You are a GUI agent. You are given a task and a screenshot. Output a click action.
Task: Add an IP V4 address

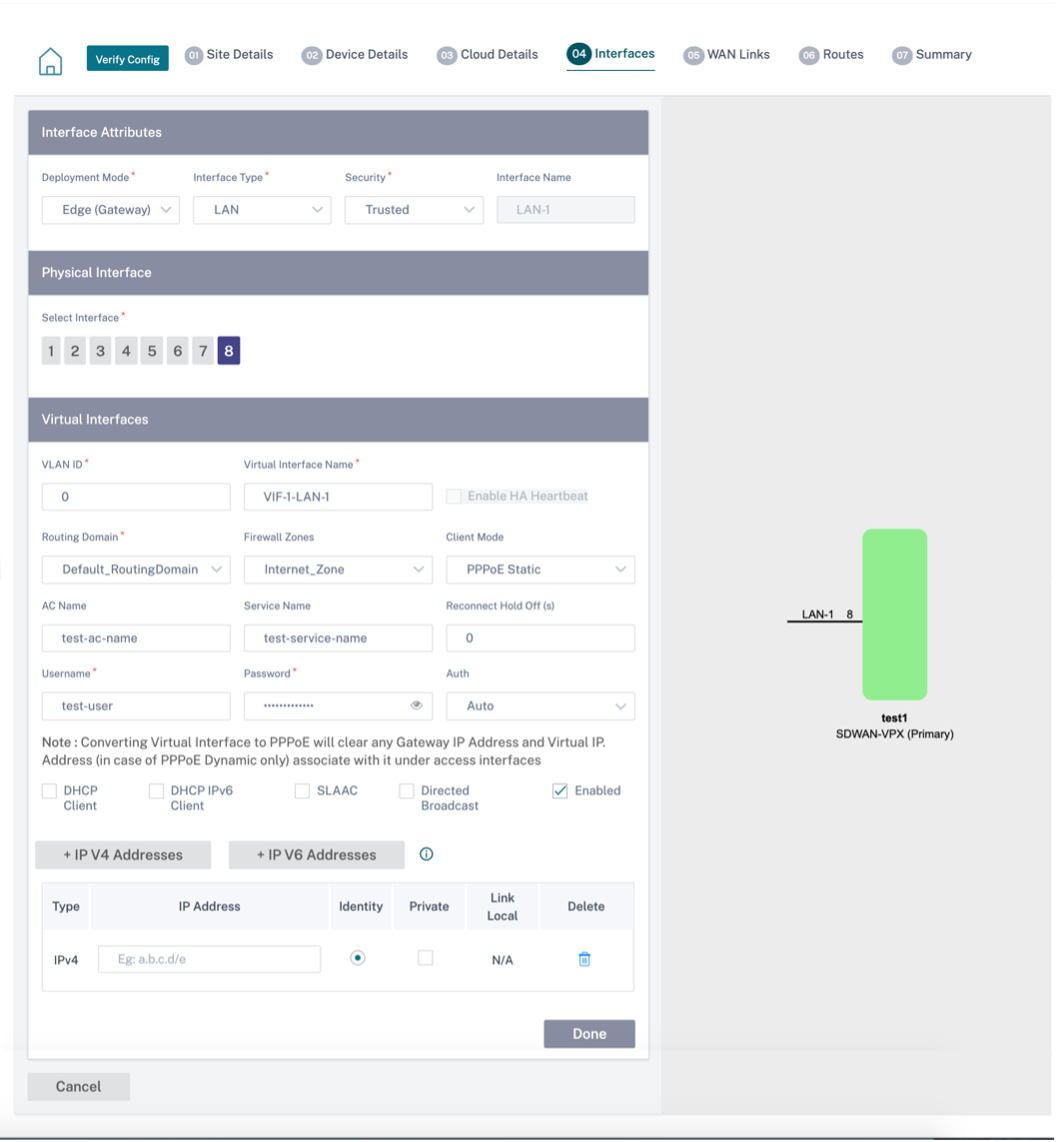[x=123, y=855]
